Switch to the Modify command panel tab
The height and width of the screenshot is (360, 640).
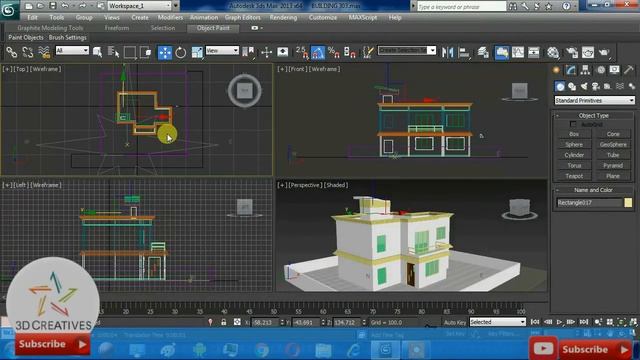pyautogui.click(x=571, y=70)
